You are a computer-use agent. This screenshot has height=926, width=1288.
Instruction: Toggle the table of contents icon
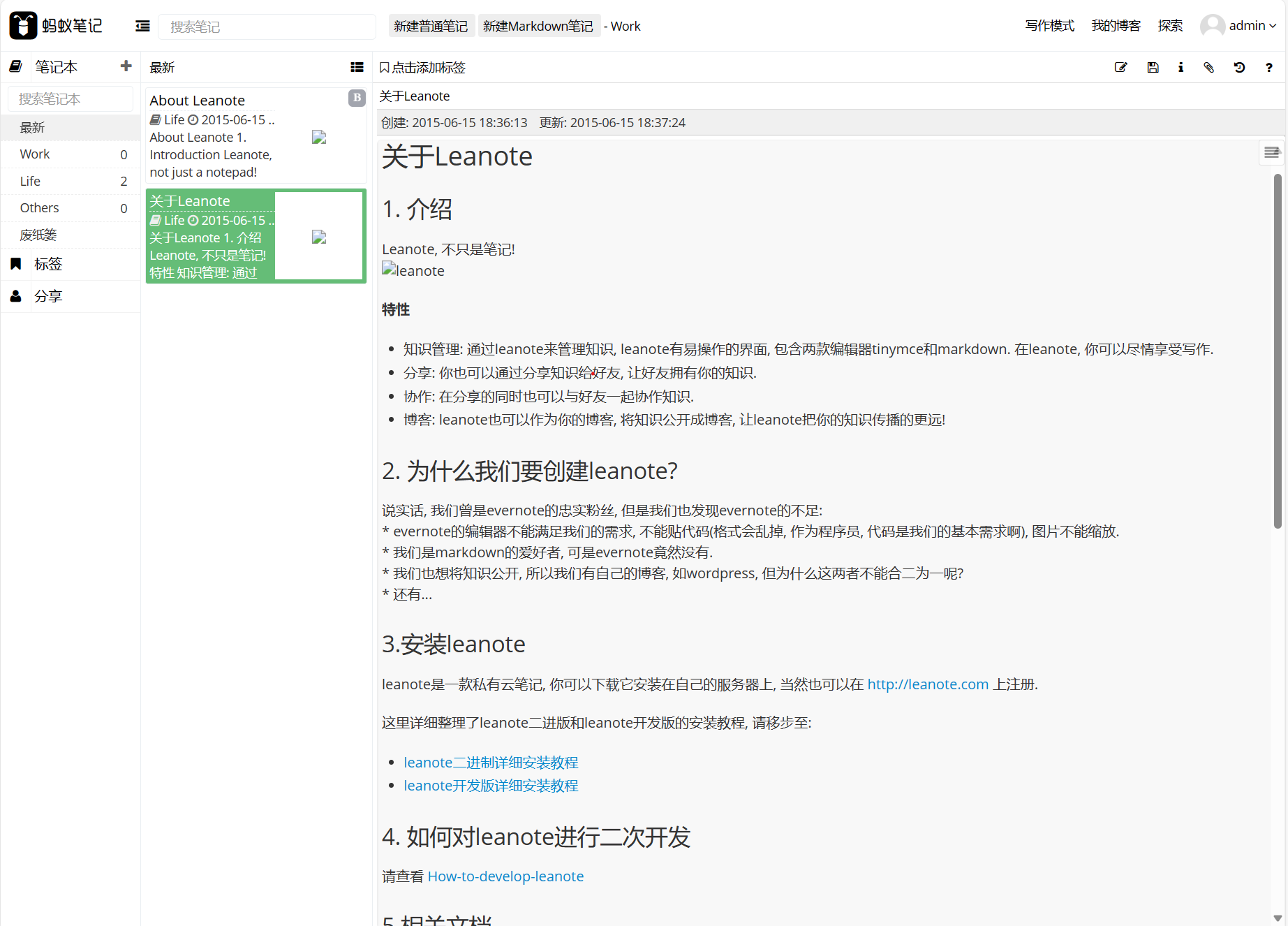click(x=1271, y=152)
